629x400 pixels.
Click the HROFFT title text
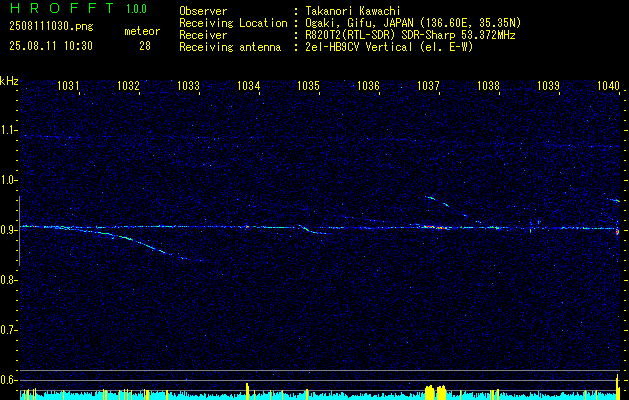click(62, 8)
